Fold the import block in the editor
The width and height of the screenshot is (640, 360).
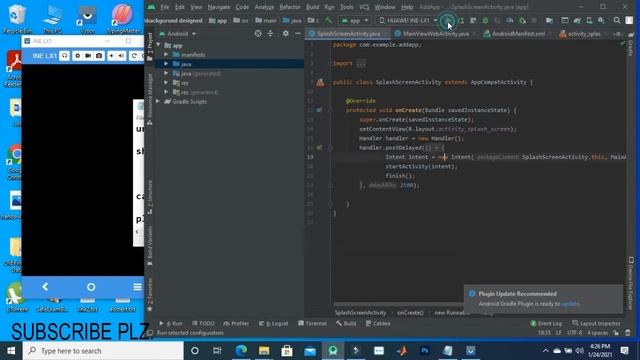pos(330,63)
